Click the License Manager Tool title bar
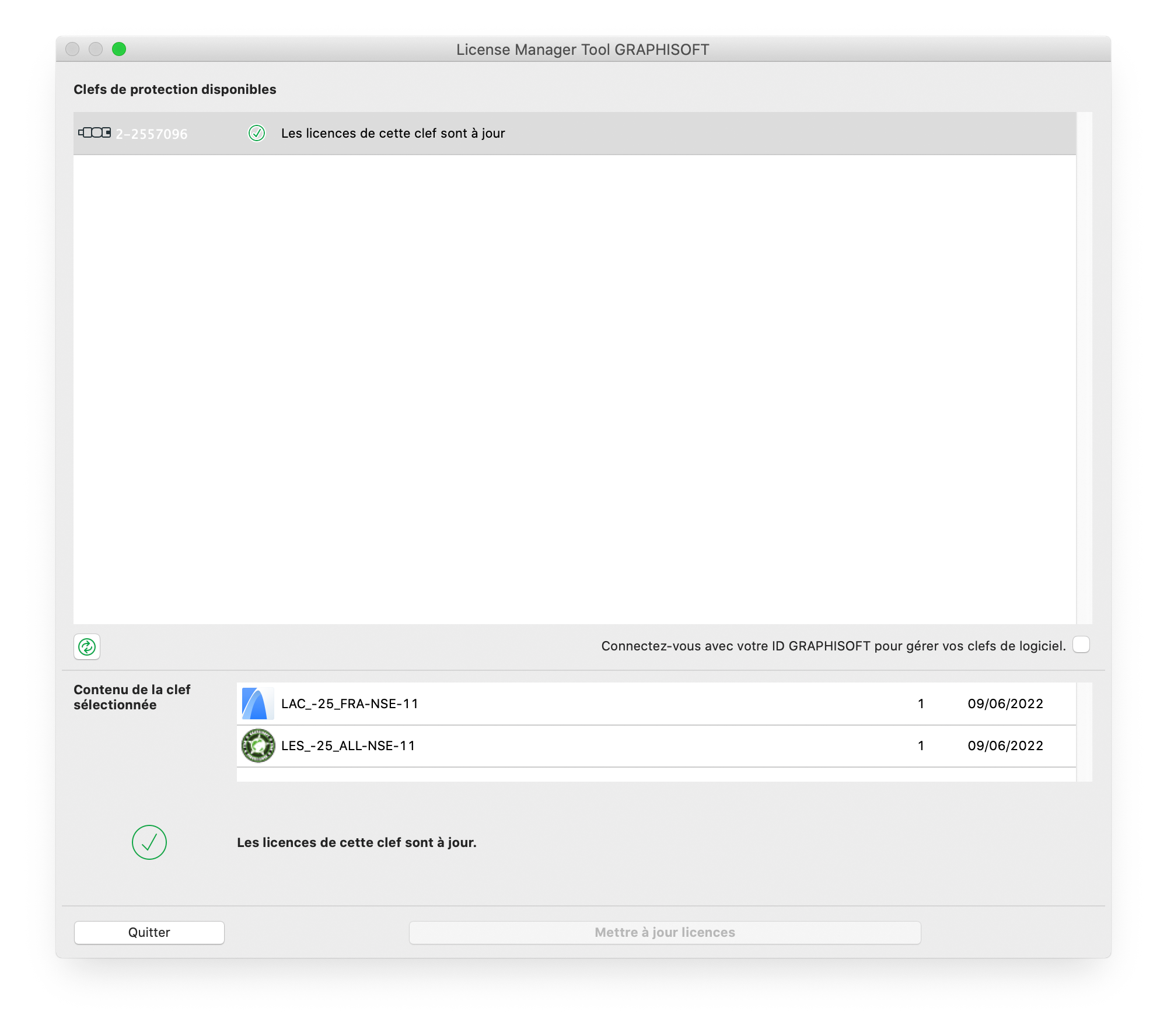 pyautogui.click(x=582, y=50)
